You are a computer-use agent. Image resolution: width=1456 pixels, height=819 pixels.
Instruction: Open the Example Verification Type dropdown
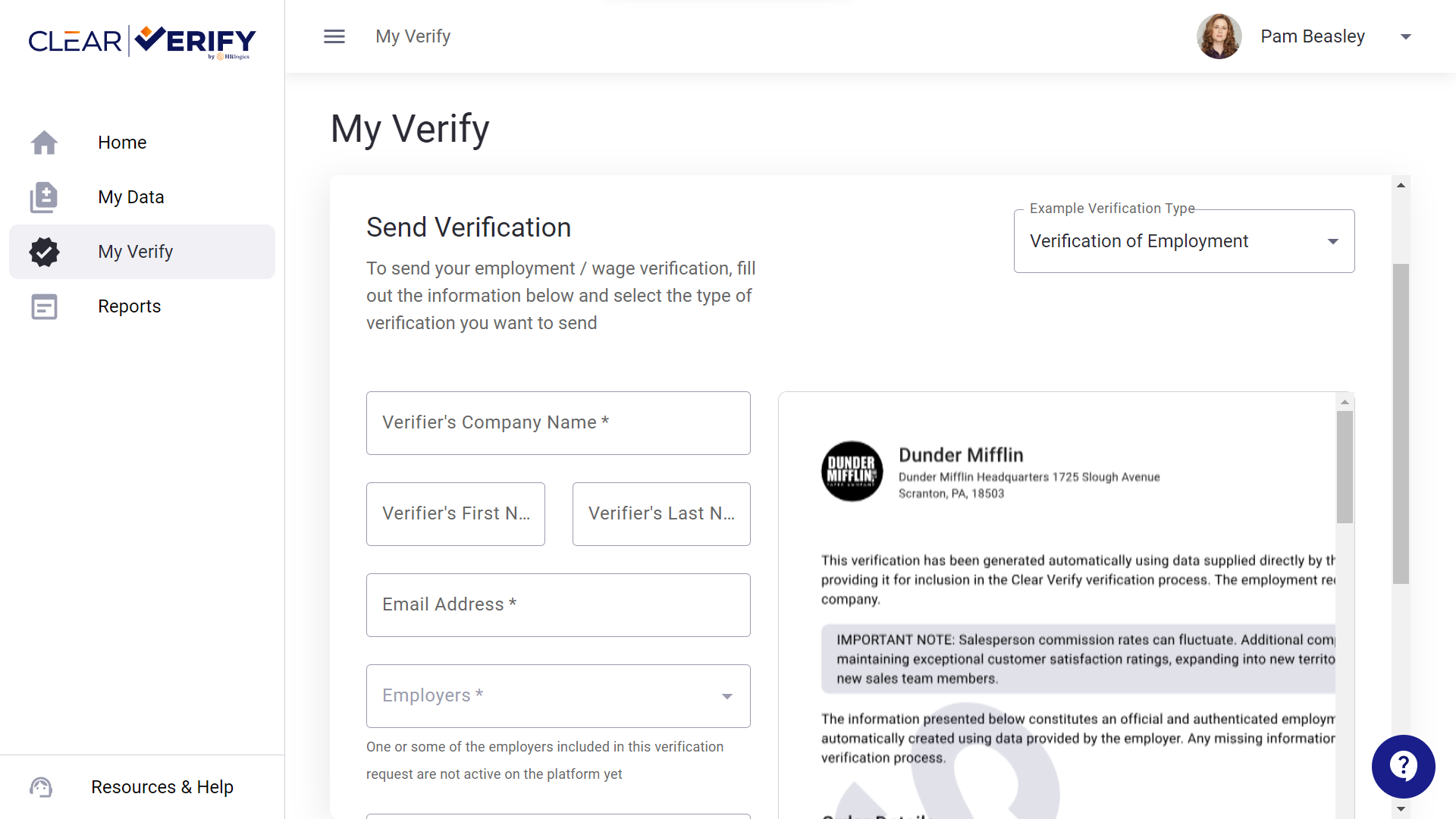[1185, 241]
